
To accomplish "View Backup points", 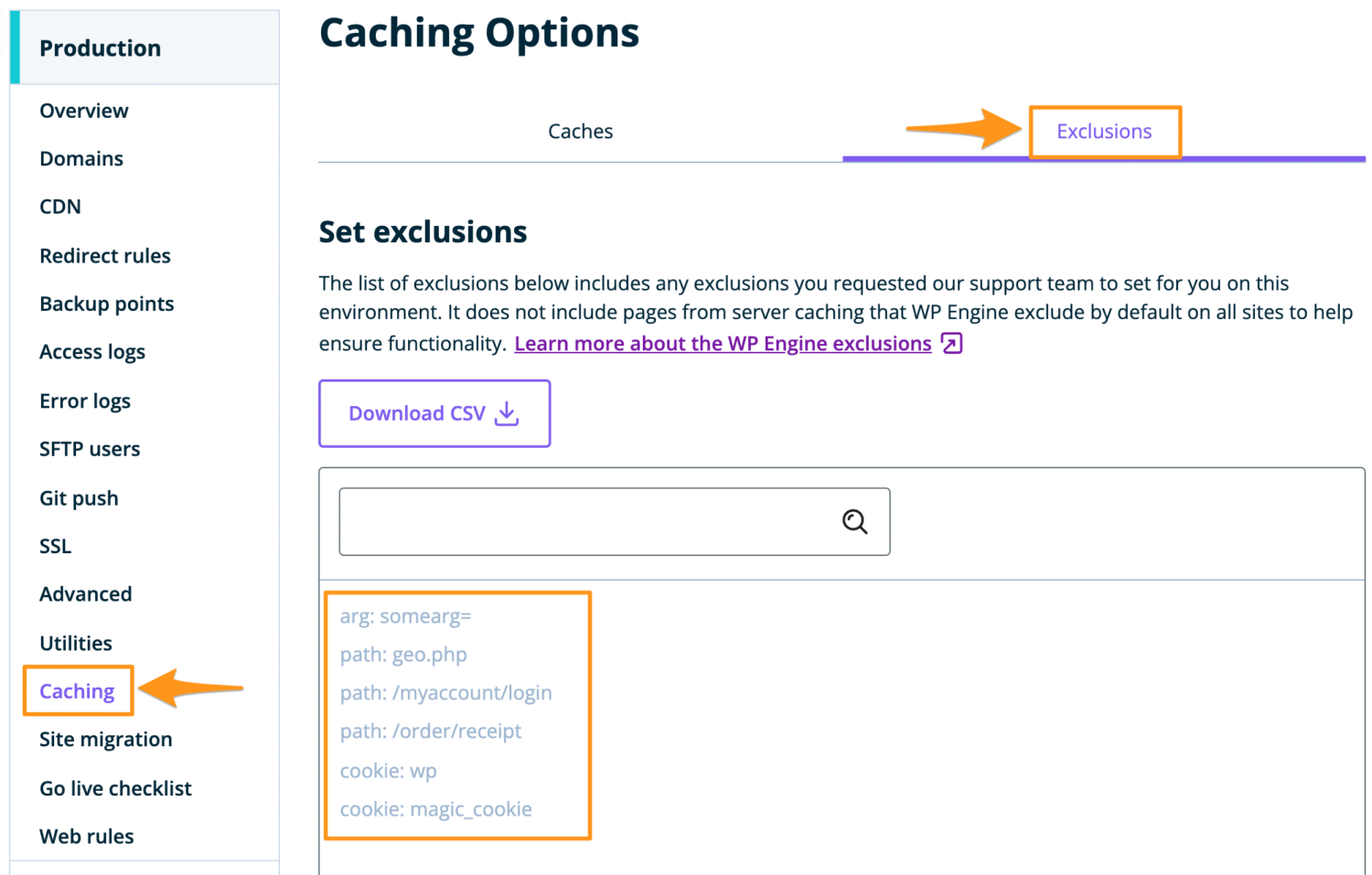I will (106, 303).
